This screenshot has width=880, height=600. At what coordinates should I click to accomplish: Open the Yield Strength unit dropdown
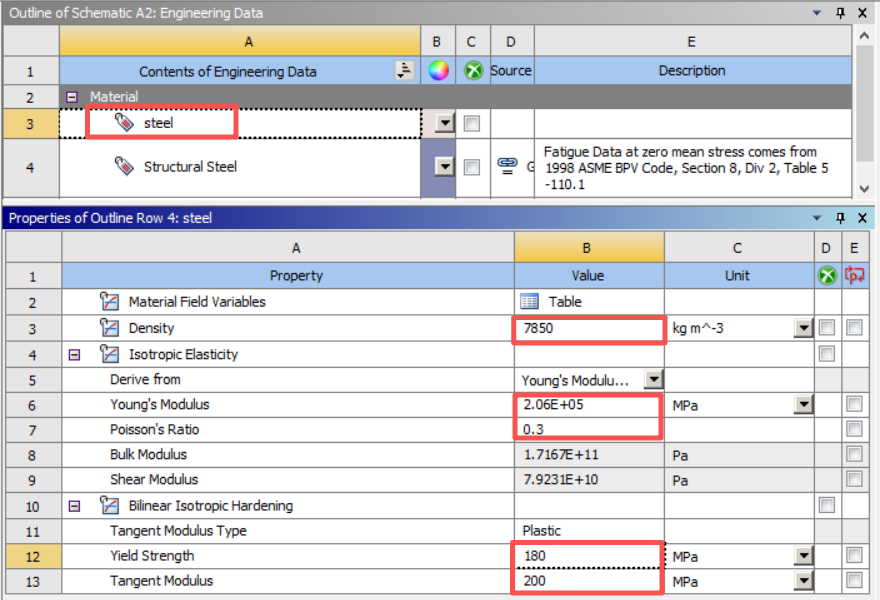(x=804, y=556)
